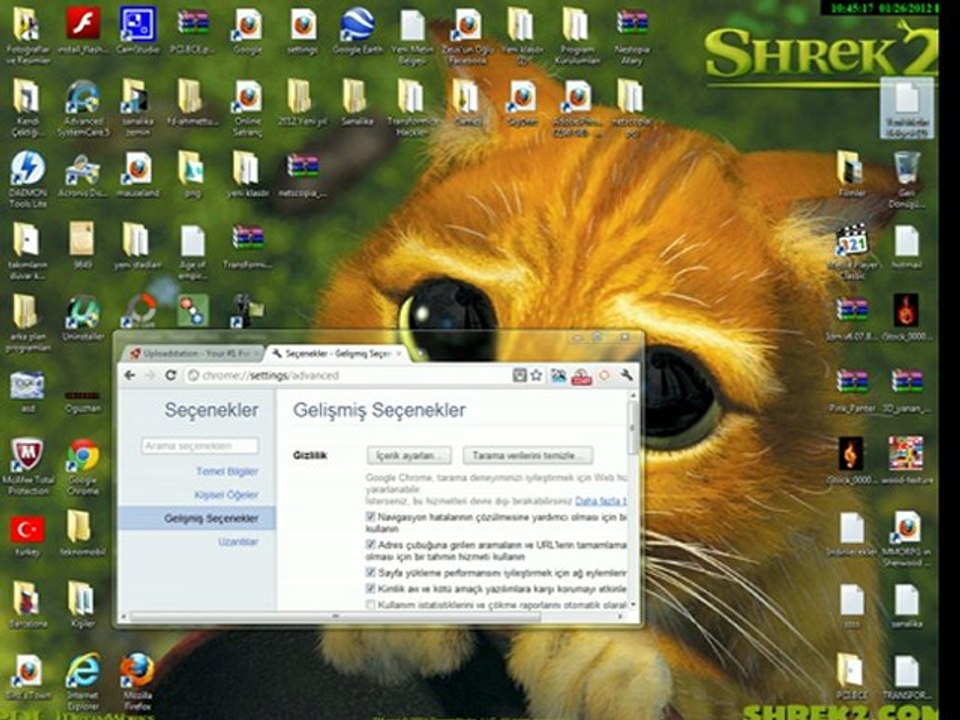Open the Uninstaller desktop shortcut
The height and width of the screenshot is (720, 960).
coord(83,318)
